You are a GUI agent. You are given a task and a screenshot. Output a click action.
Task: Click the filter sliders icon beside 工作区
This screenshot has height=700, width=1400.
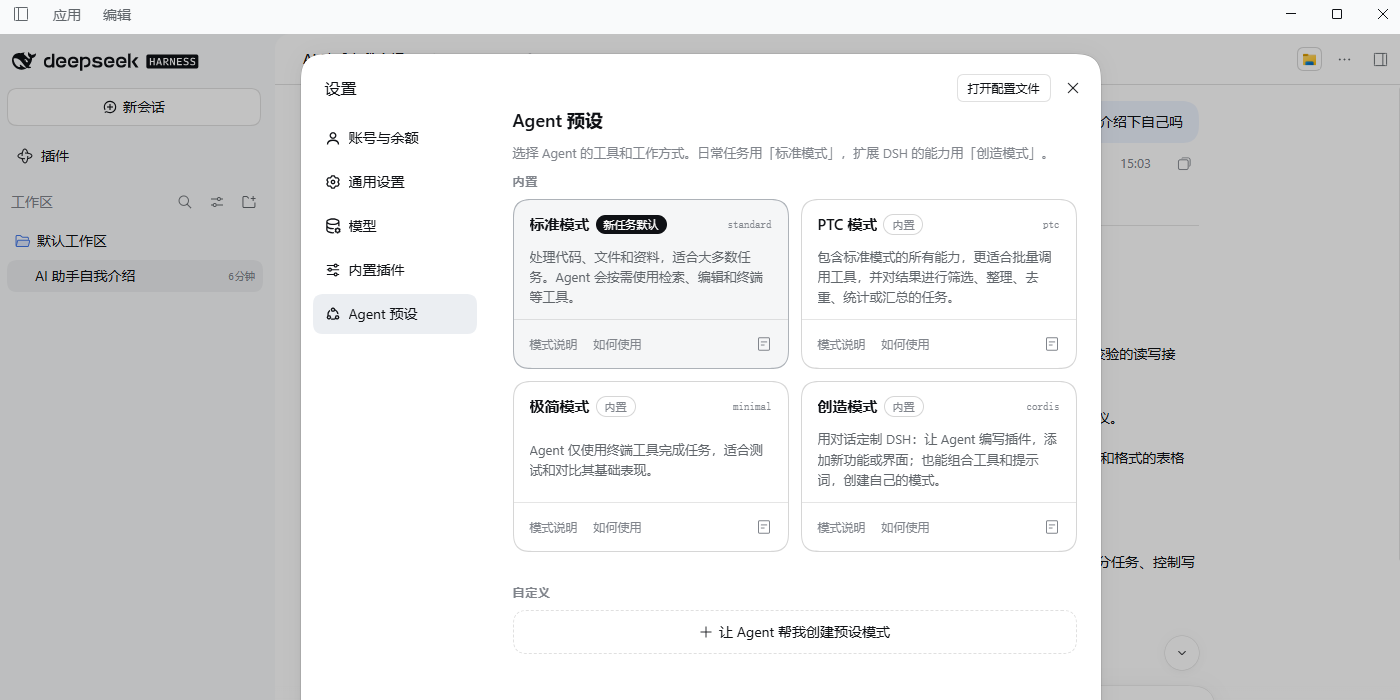[x=217, y=202]
